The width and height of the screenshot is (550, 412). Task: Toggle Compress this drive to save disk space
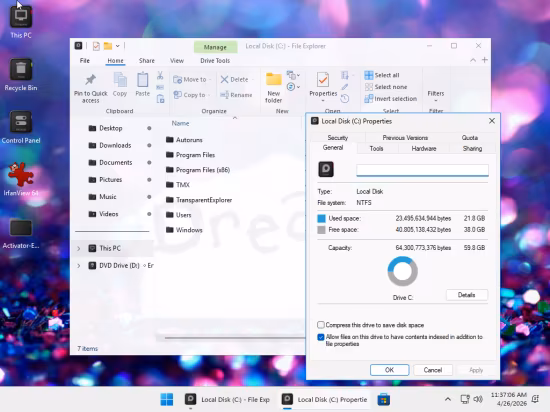(321, 325)
